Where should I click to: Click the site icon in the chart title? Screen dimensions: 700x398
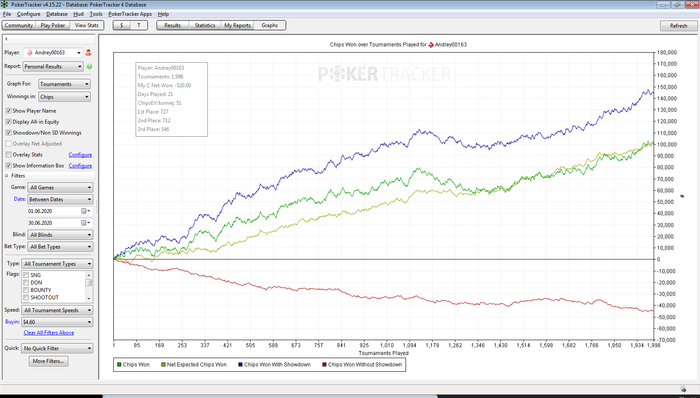click(431, 45)
